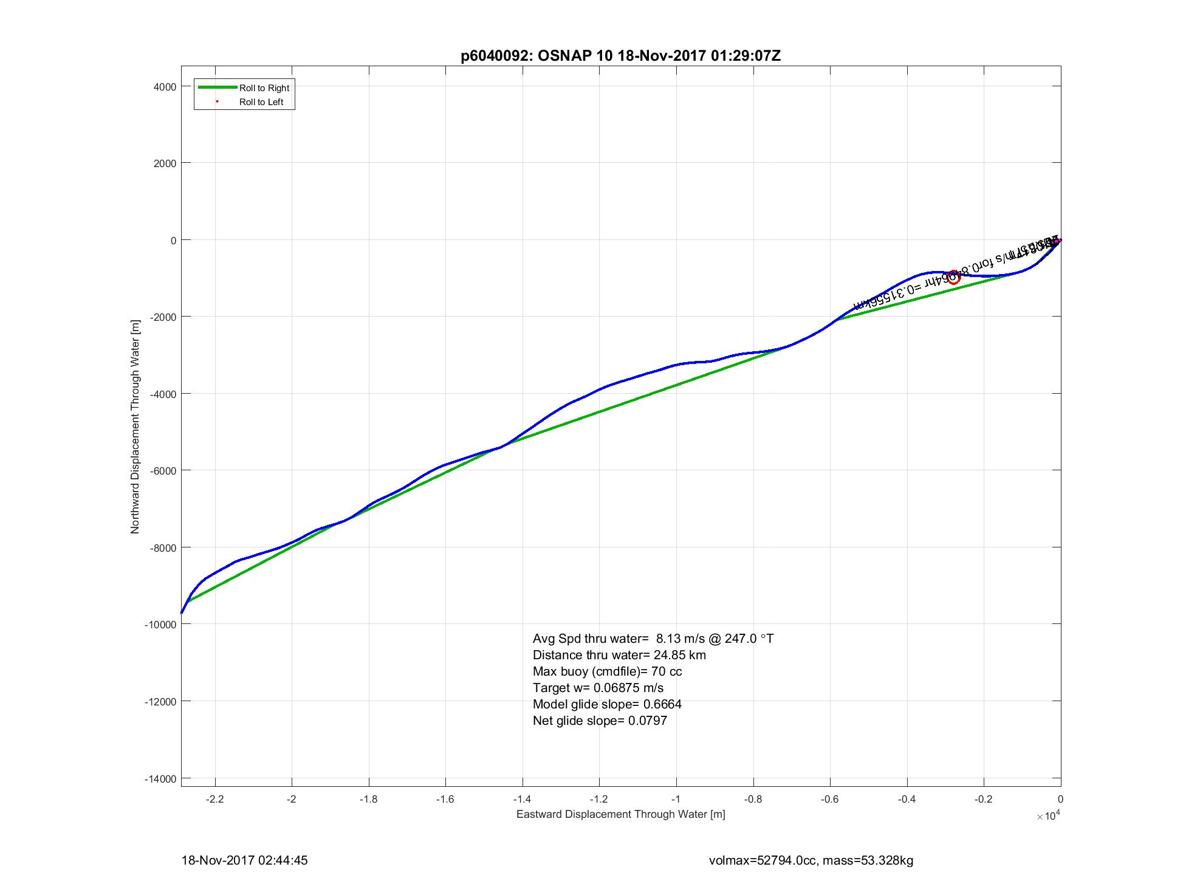Click the Distance thru water= 24.85 km text

point(619,655)
